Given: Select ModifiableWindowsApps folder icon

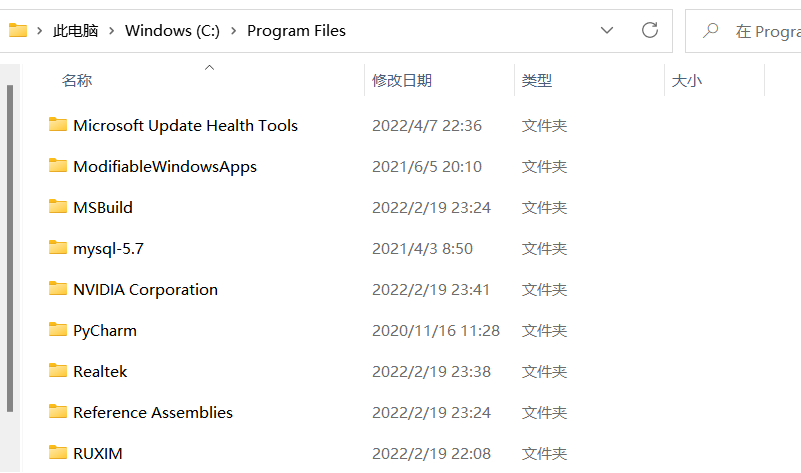Looking at the screenshot, I should (58, 165).
